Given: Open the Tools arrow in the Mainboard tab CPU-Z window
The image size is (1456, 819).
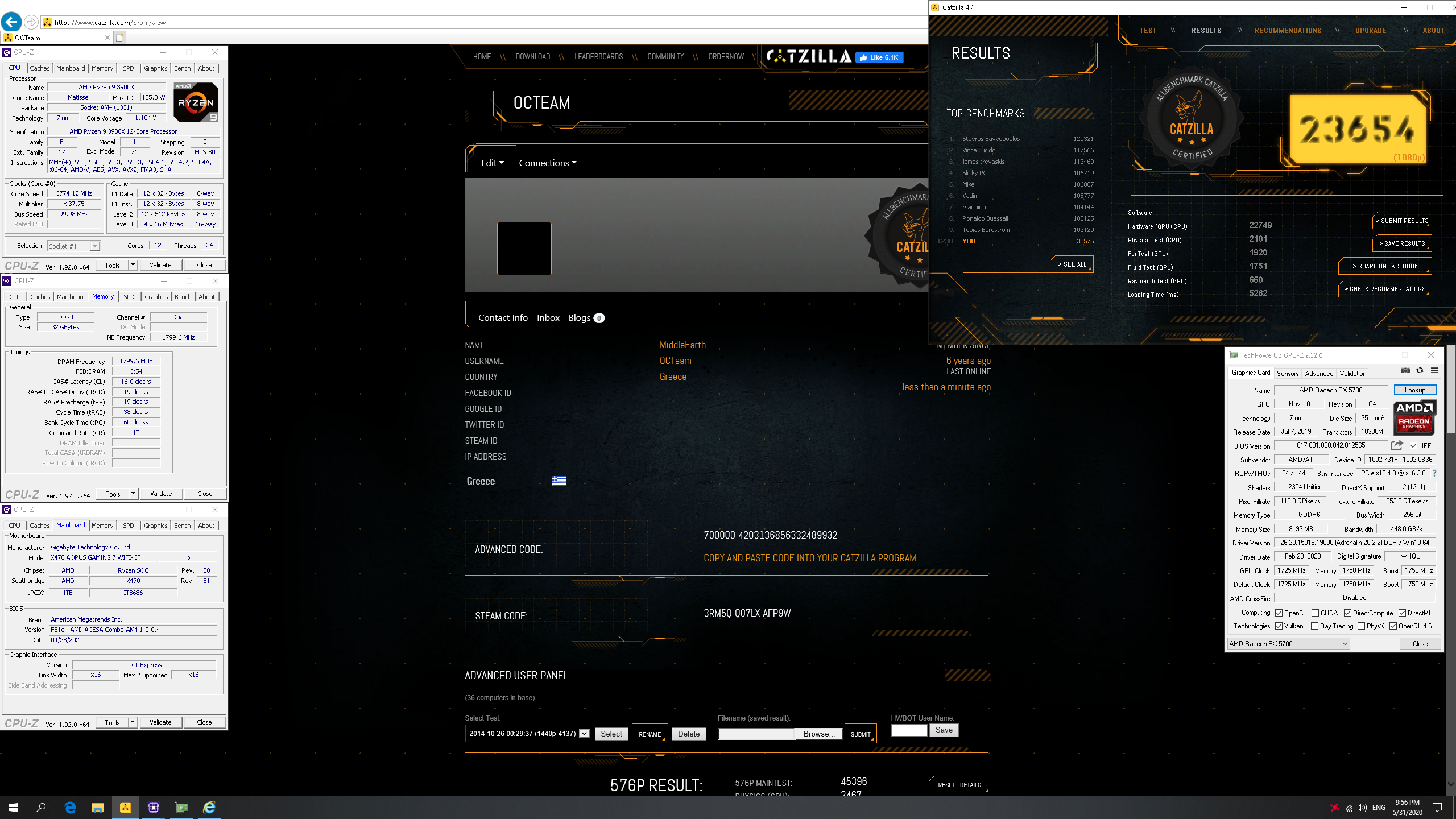Looking at the screenshot, I should (x=133, y=722).
